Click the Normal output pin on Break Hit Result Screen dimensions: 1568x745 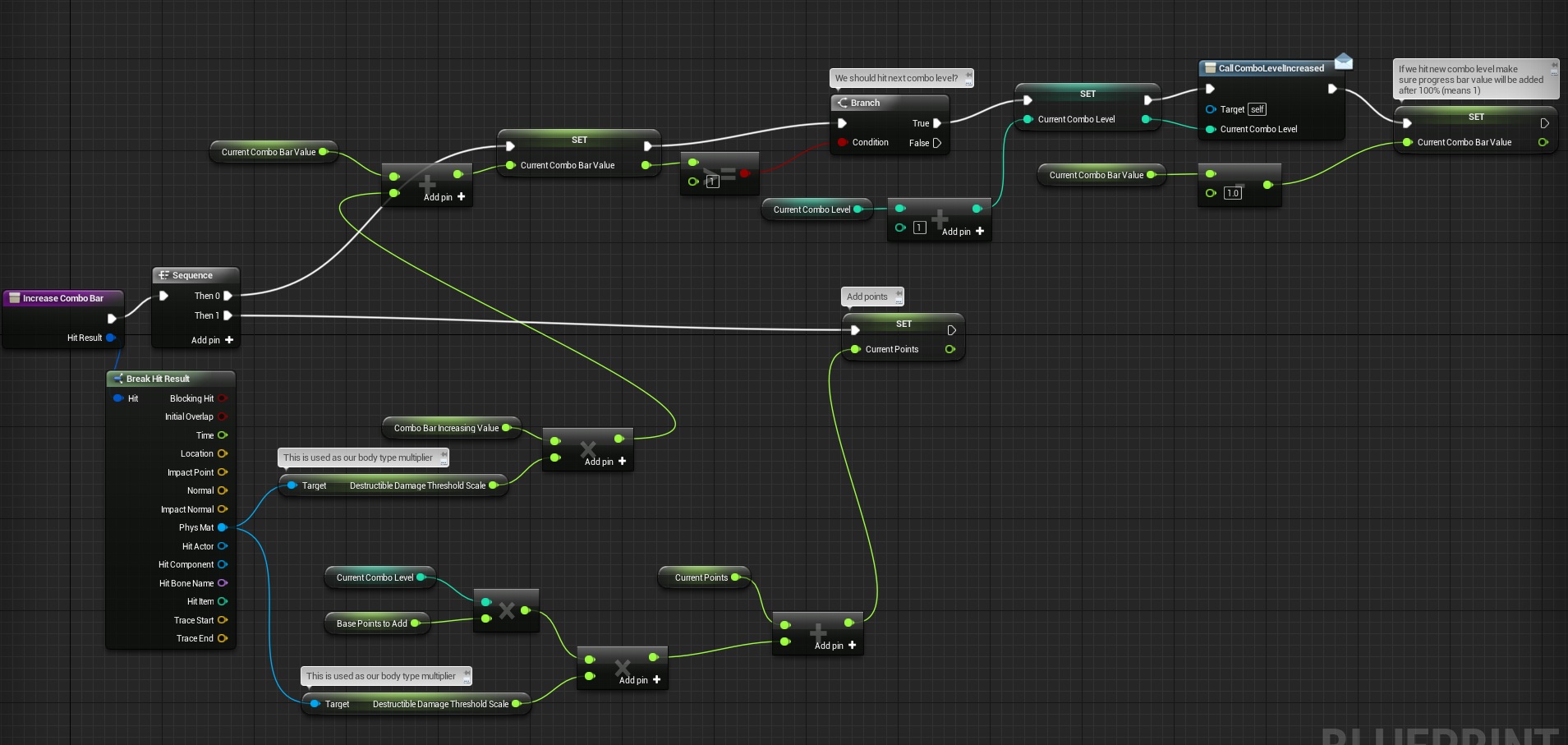(223, 490)
